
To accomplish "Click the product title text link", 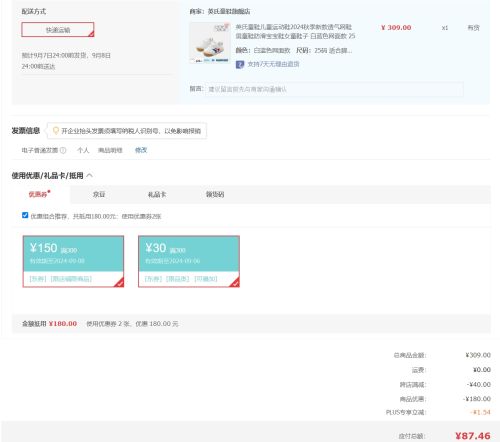I will pos(295,31).
